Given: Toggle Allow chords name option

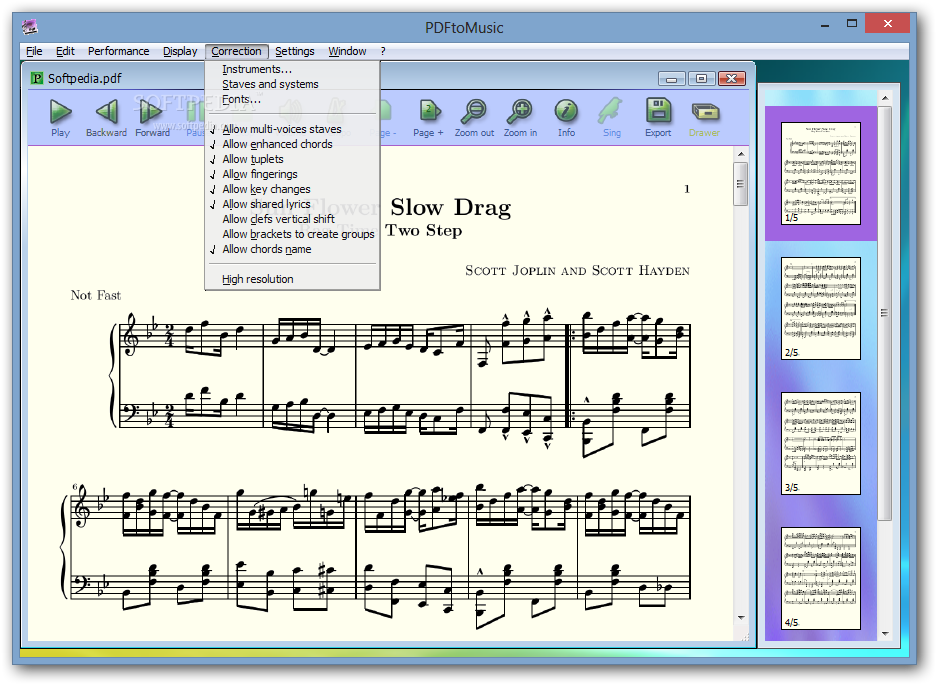Looking at the screenshot, I should 292,249.
